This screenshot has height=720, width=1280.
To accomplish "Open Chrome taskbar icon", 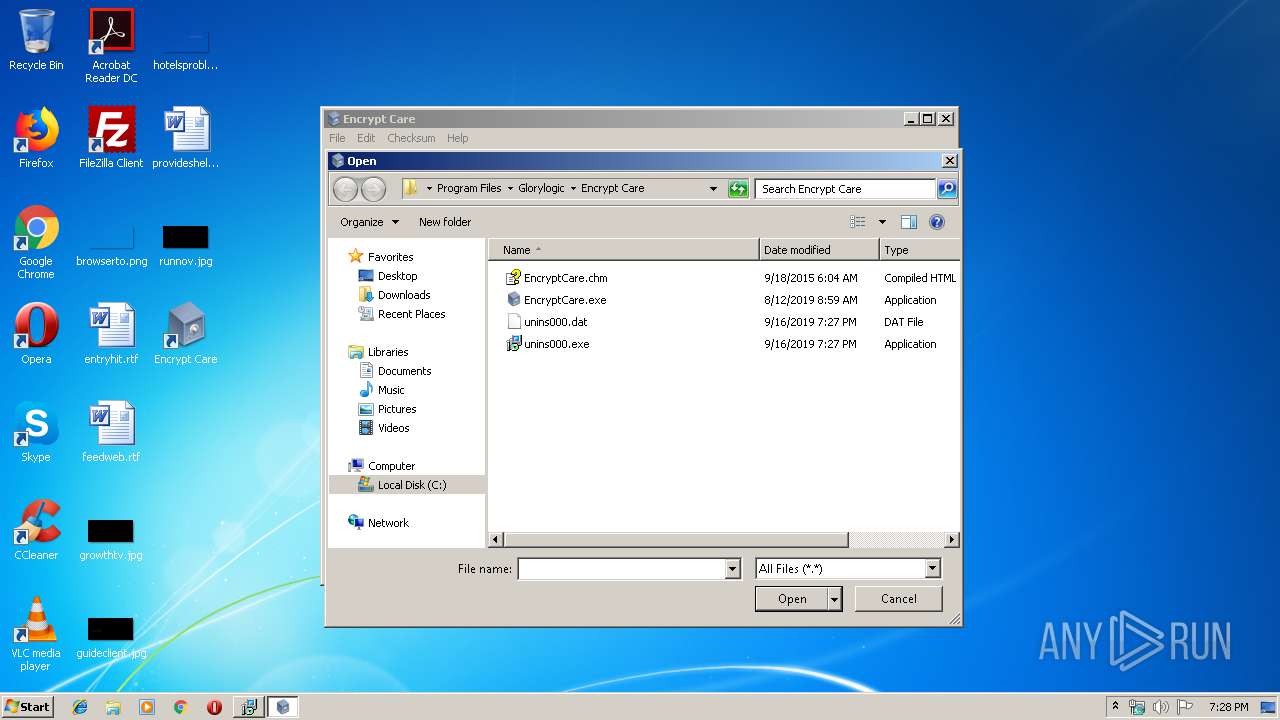I will point(181,707).
